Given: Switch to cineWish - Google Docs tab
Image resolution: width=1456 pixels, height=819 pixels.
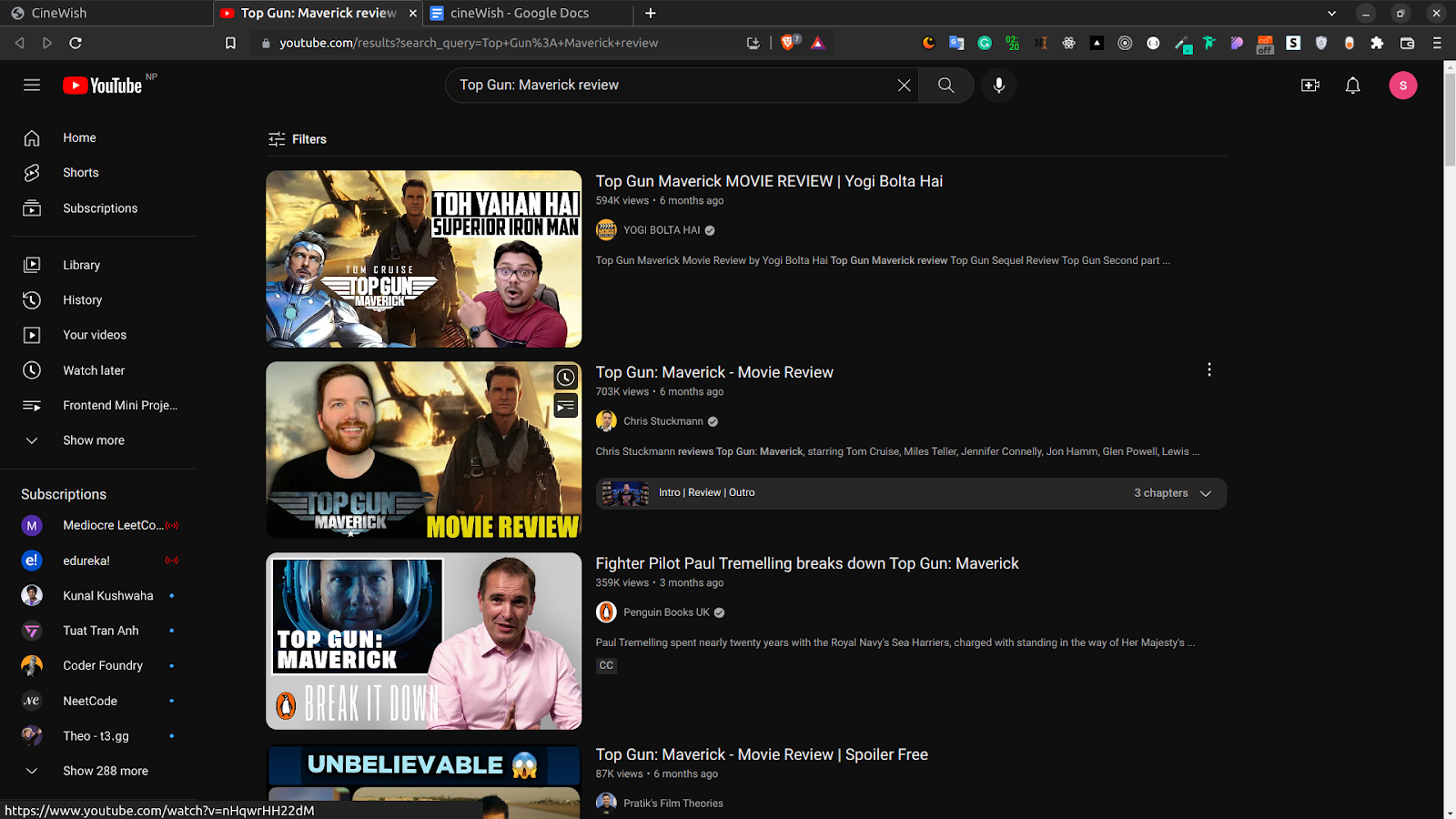Looking at the screenshot, I should (x=528, y=13).
